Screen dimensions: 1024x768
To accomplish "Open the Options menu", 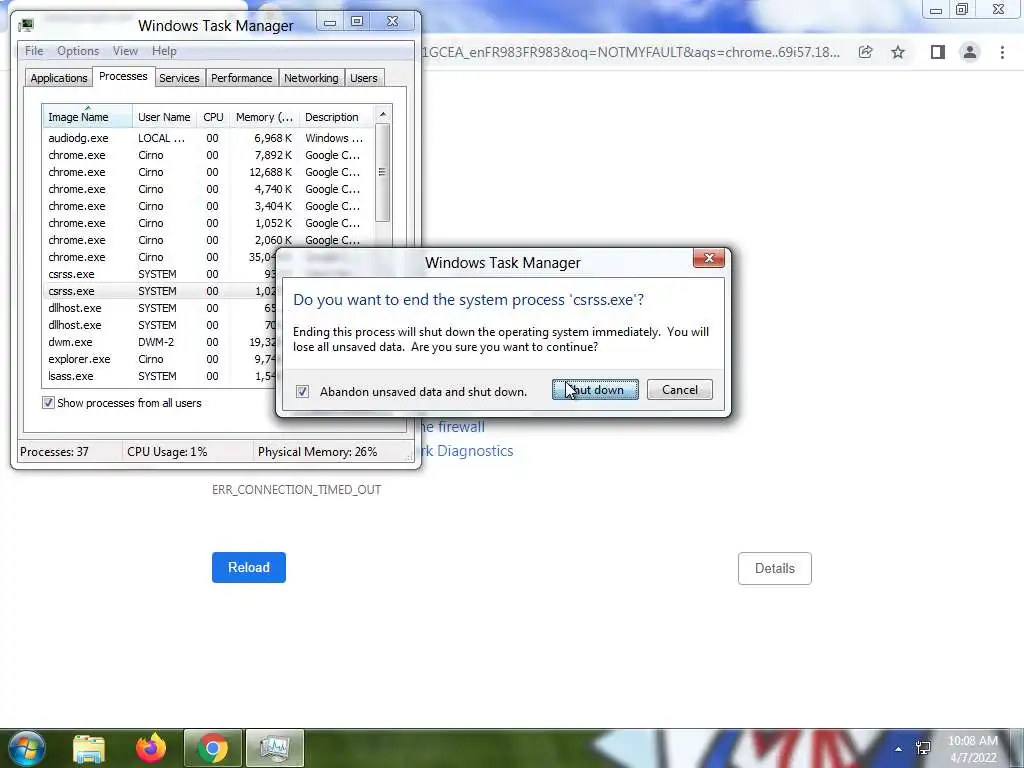I will coord(78,51).
